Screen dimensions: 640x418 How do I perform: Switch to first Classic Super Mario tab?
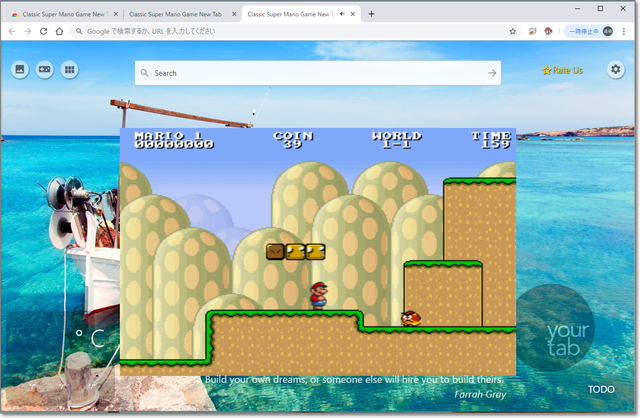click(x=58, y=14)
